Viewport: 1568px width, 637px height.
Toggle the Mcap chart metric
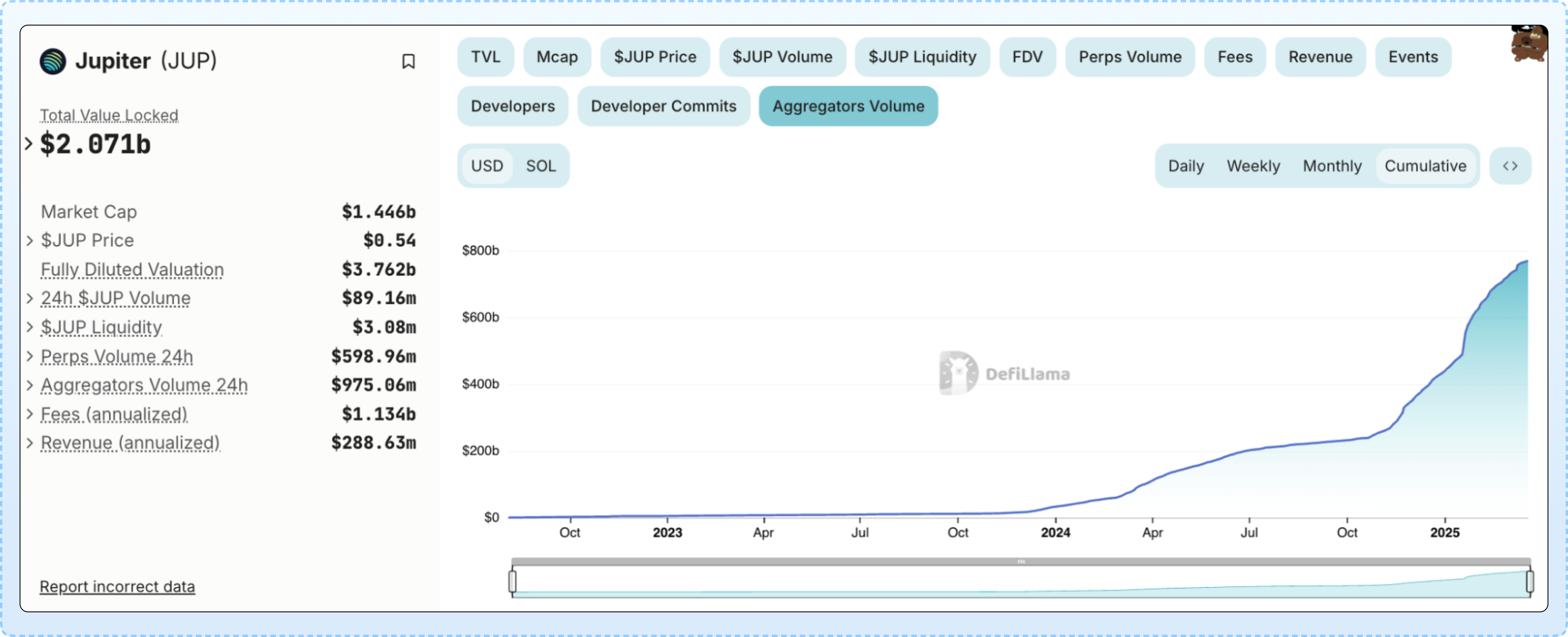tap(557, 57)
